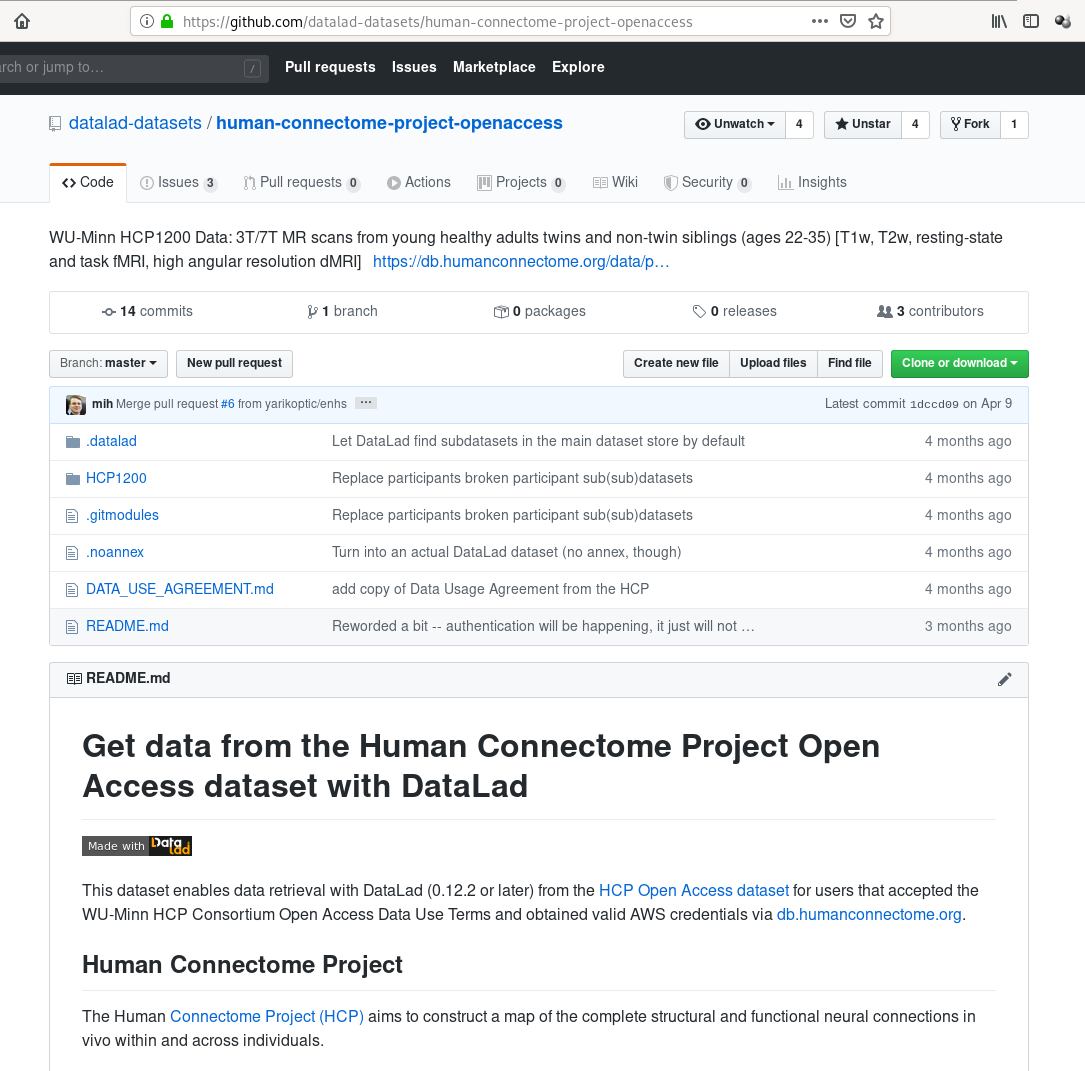Open the Firefox Library icon
Viewport: 1085px width, 1071px height.
coord(999,21)
